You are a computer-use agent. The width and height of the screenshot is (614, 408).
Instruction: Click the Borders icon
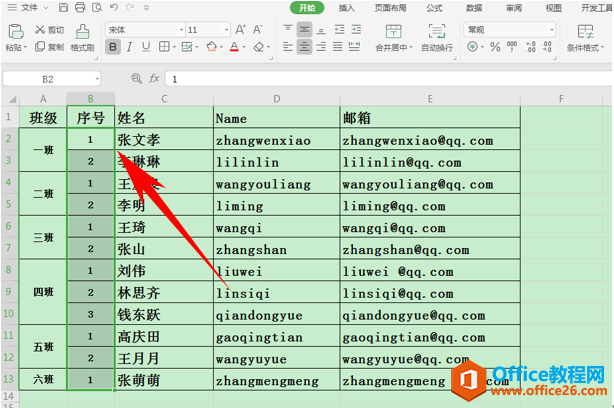point(164,47)
